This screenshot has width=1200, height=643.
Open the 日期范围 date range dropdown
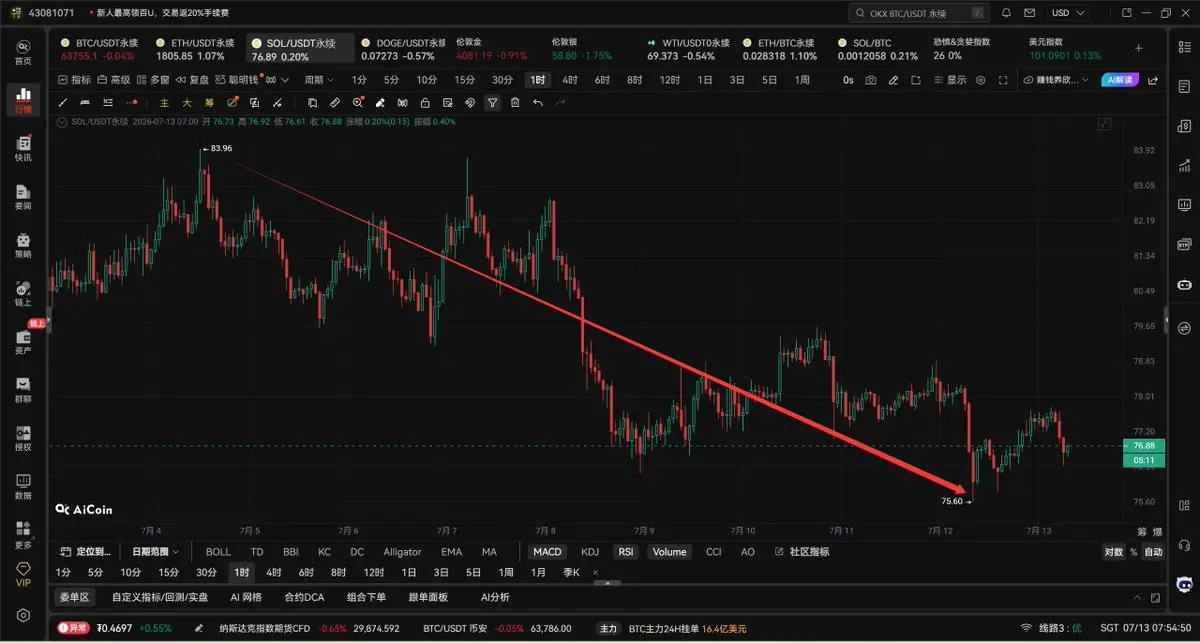[x=156, y=551]
